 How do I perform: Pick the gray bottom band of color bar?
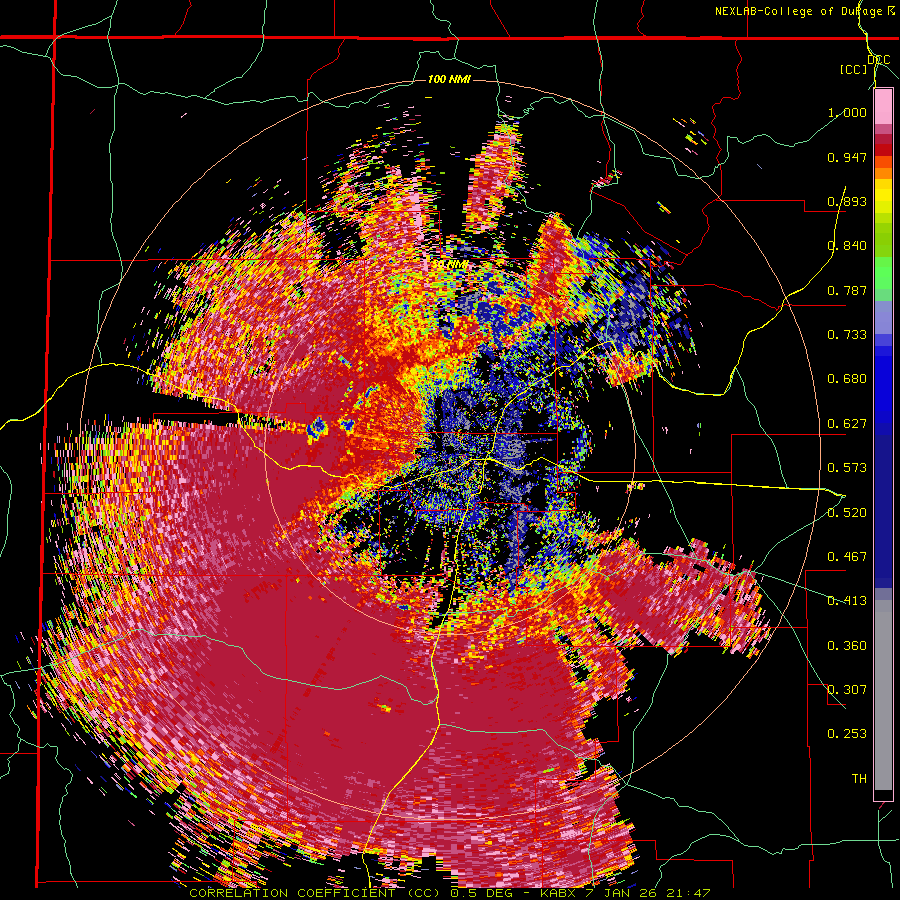(x=883, y=695)
